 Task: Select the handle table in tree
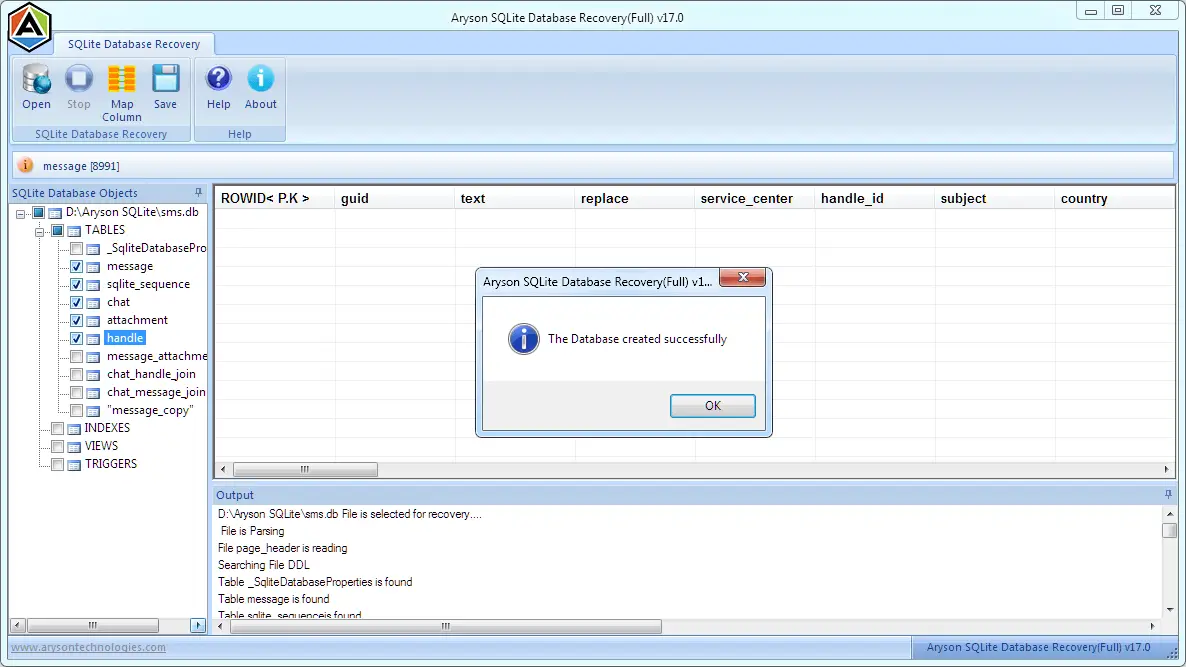(x=125, y=338)
